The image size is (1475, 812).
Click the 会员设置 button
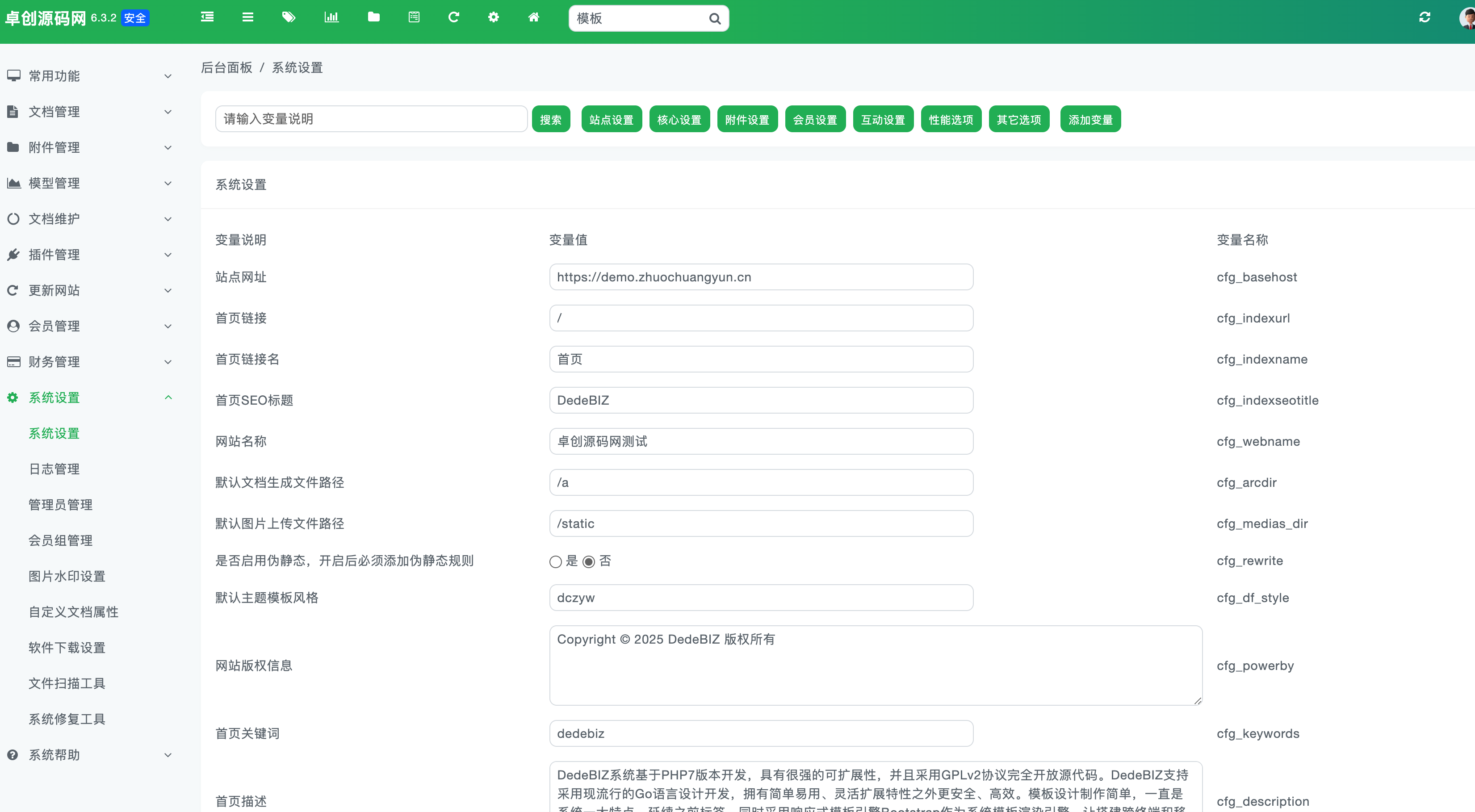pyautogui.click(x=815, y=119)
